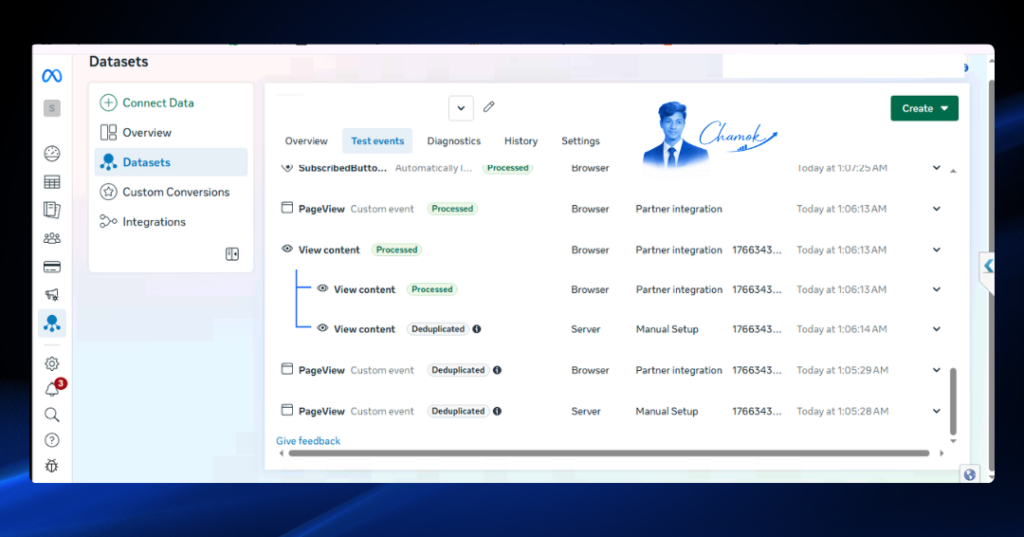Screen dimensions: 1024x537
Task: Click the Give feedback link
Action: pos(308,441)
